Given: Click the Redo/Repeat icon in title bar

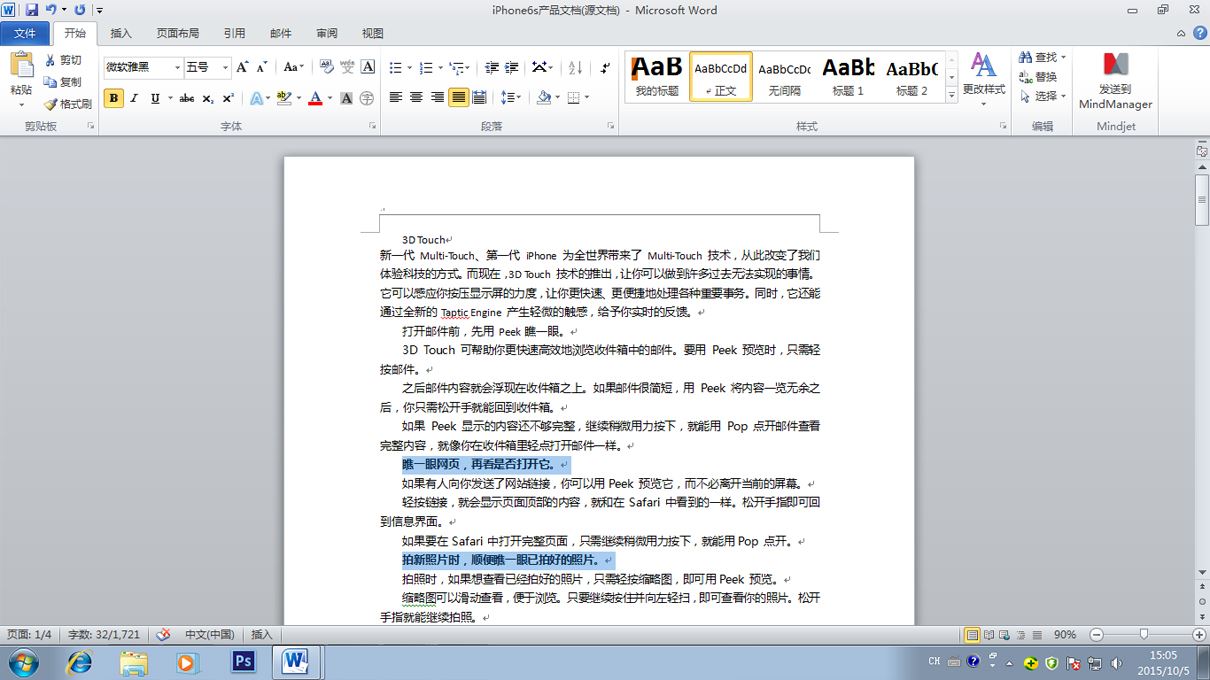Looking at the screenshot, I should pos(80,10).
